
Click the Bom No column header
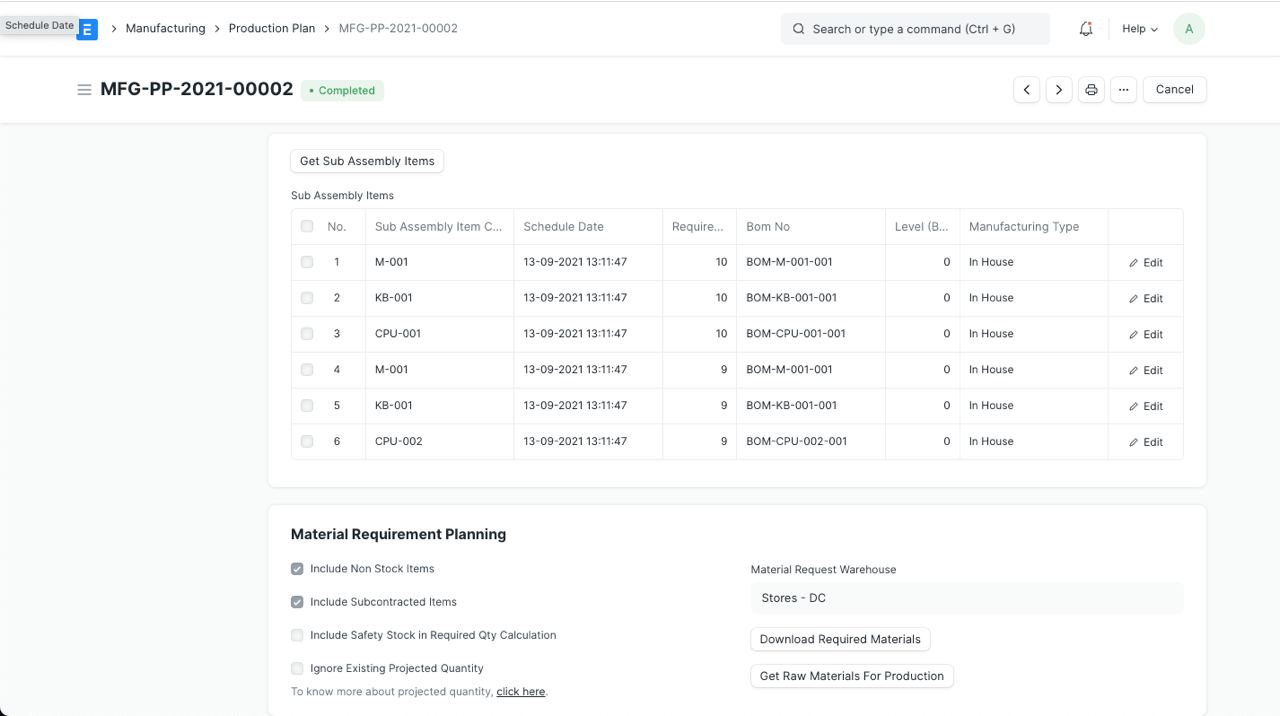coord(811,227)
